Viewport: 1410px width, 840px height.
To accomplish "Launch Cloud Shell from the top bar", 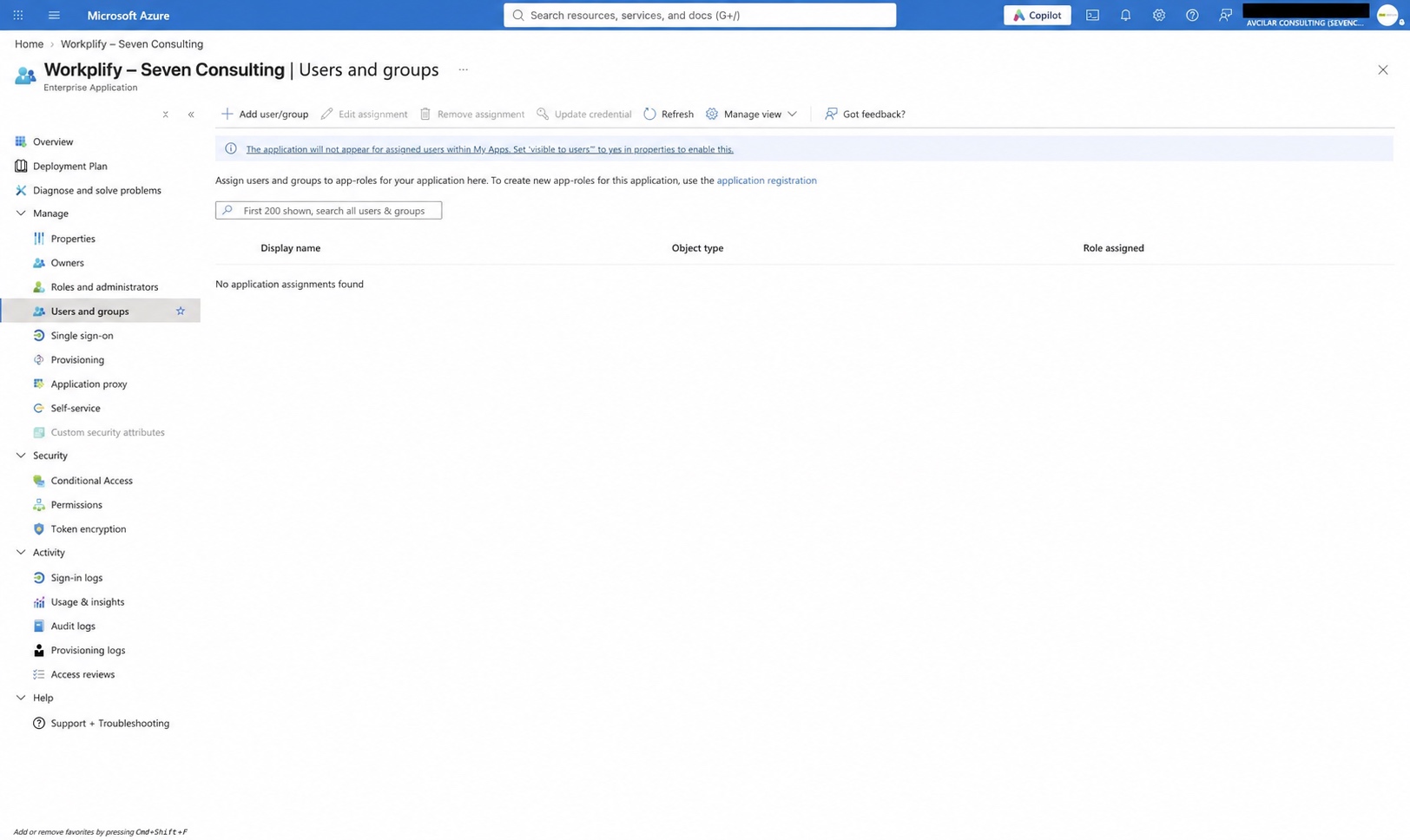I will point(1092,15).
